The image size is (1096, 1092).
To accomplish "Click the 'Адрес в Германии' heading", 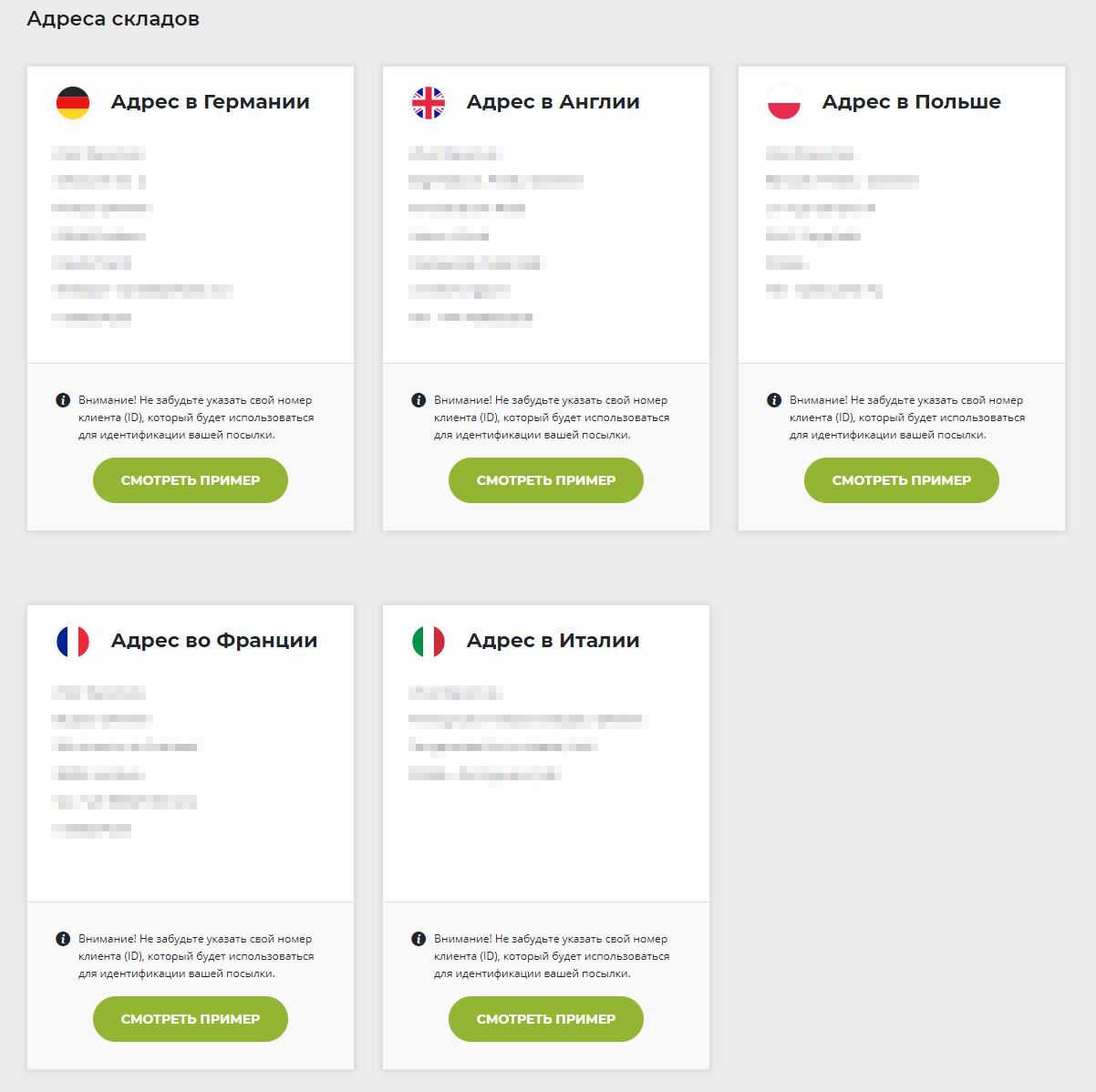I will click(x=210, y=102).
